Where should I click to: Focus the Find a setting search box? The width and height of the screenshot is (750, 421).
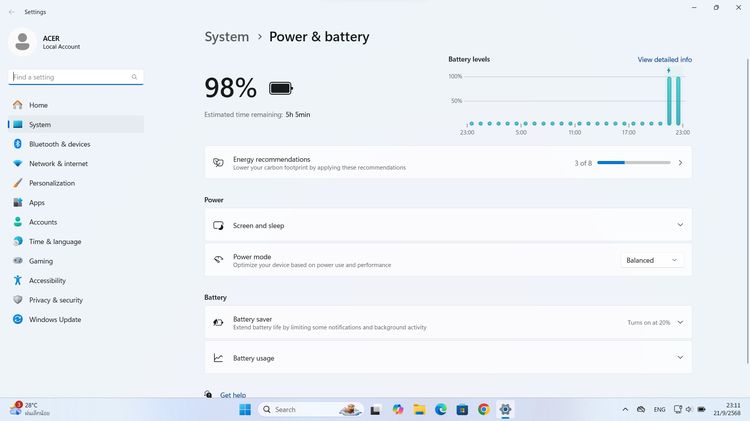76,77
